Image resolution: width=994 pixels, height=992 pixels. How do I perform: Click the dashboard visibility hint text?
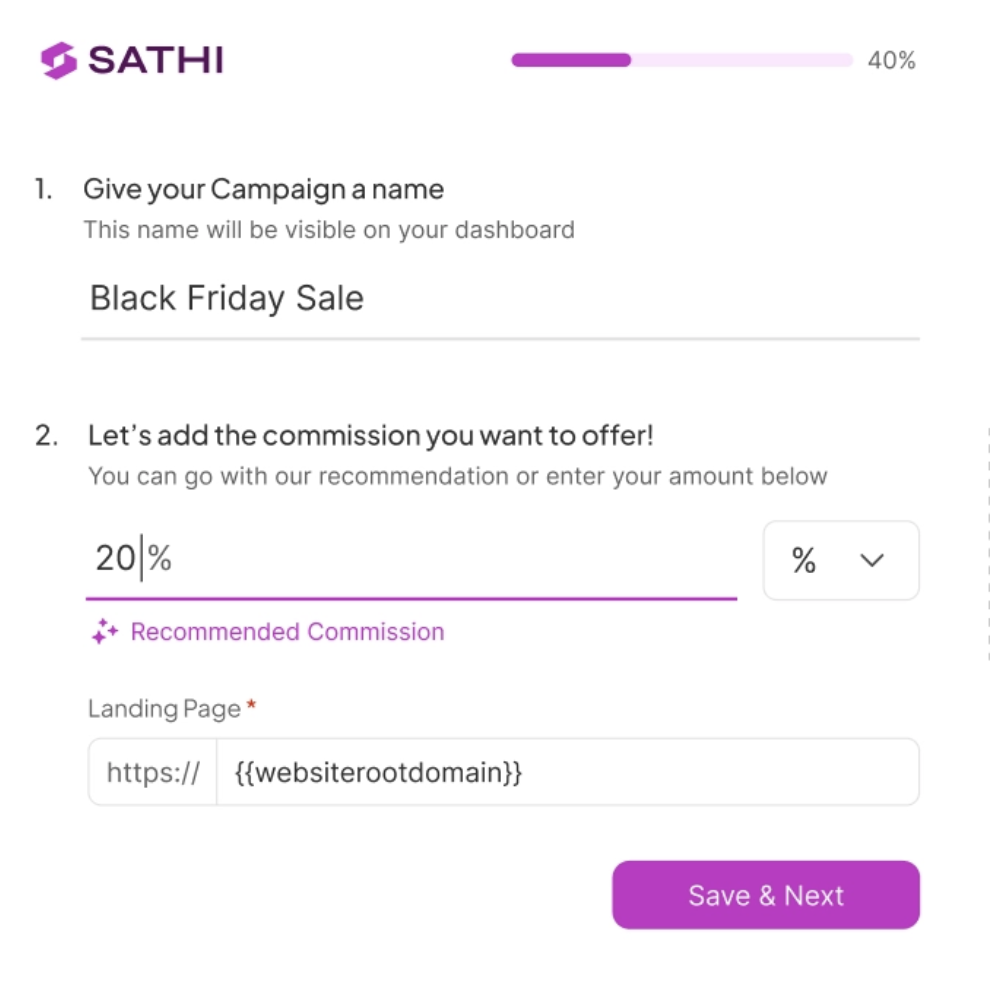coord(328,230)
